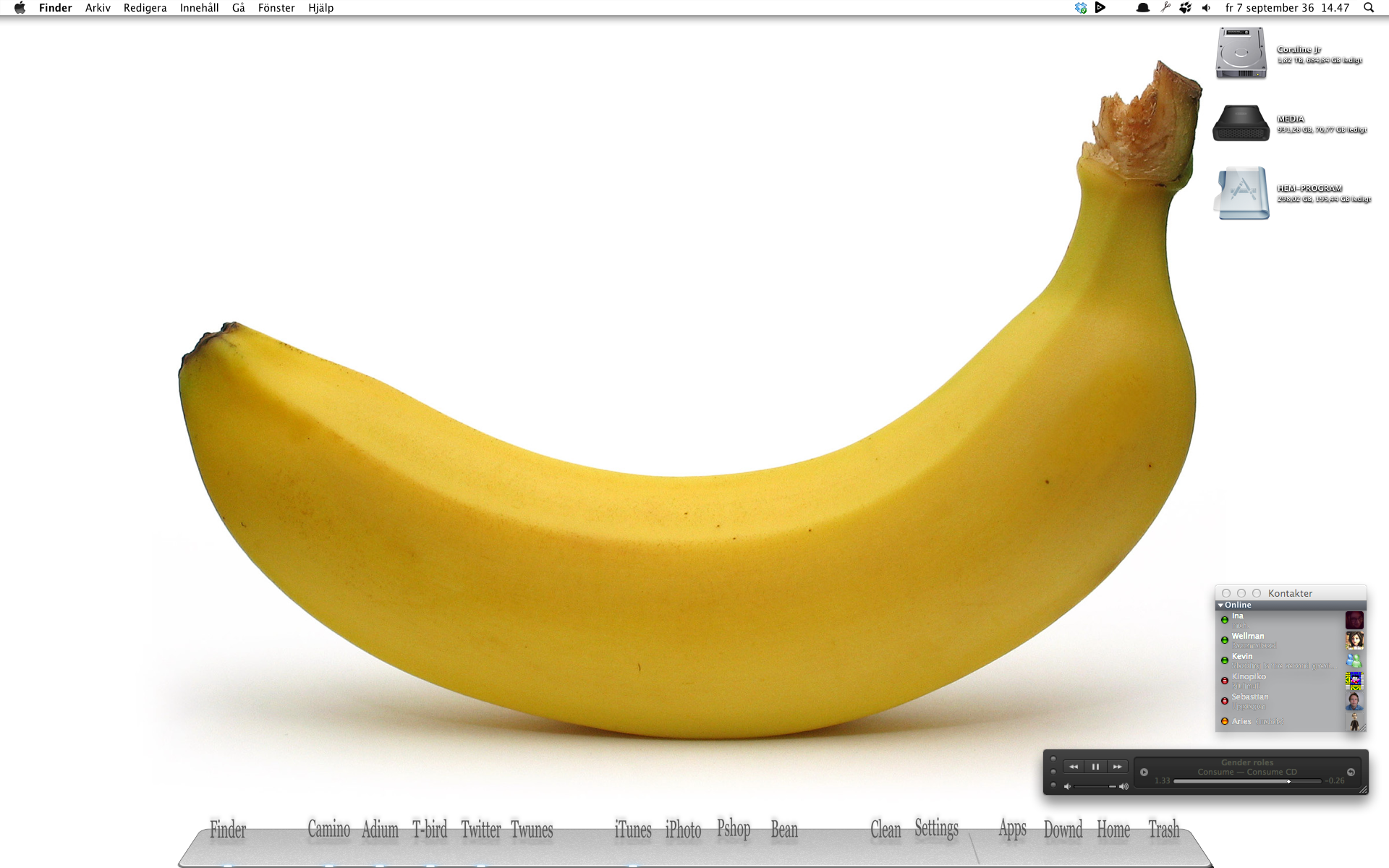
Task: Open the MEDIA external drive icon
Action: (1241, 123)
